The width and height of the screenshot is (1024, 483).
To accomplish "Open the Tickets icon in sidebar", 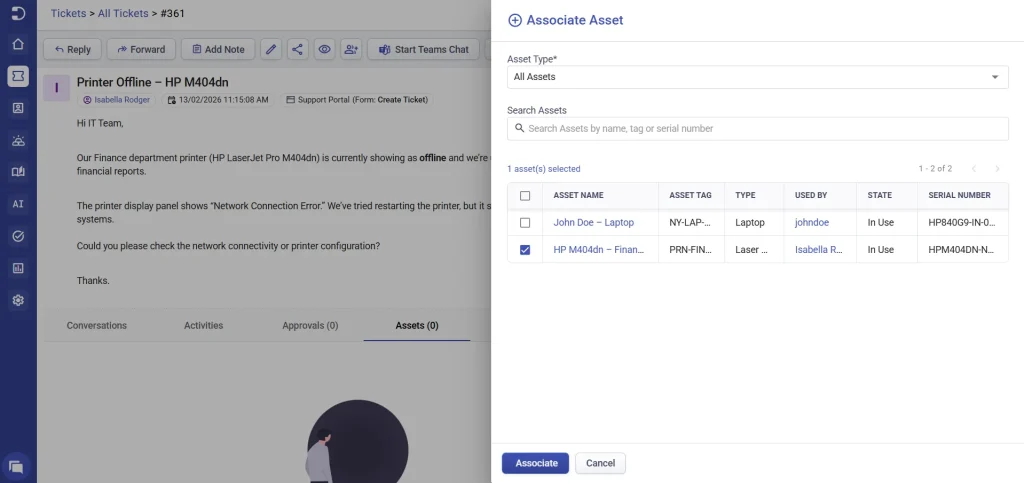I will tap(18, 76).
